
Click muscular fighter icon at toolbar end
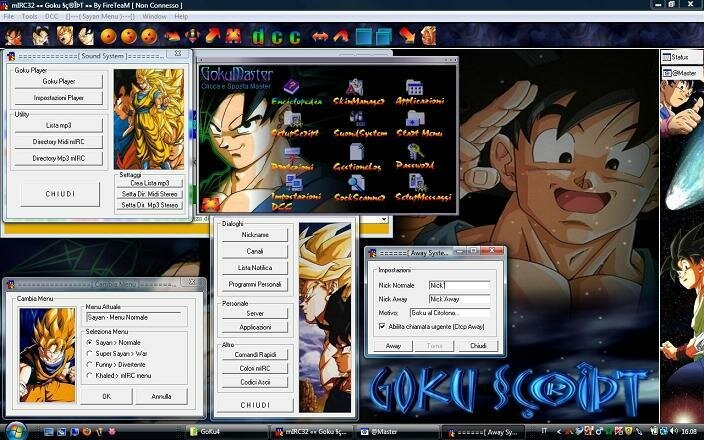pyautogui.click(x=428, y=35)
